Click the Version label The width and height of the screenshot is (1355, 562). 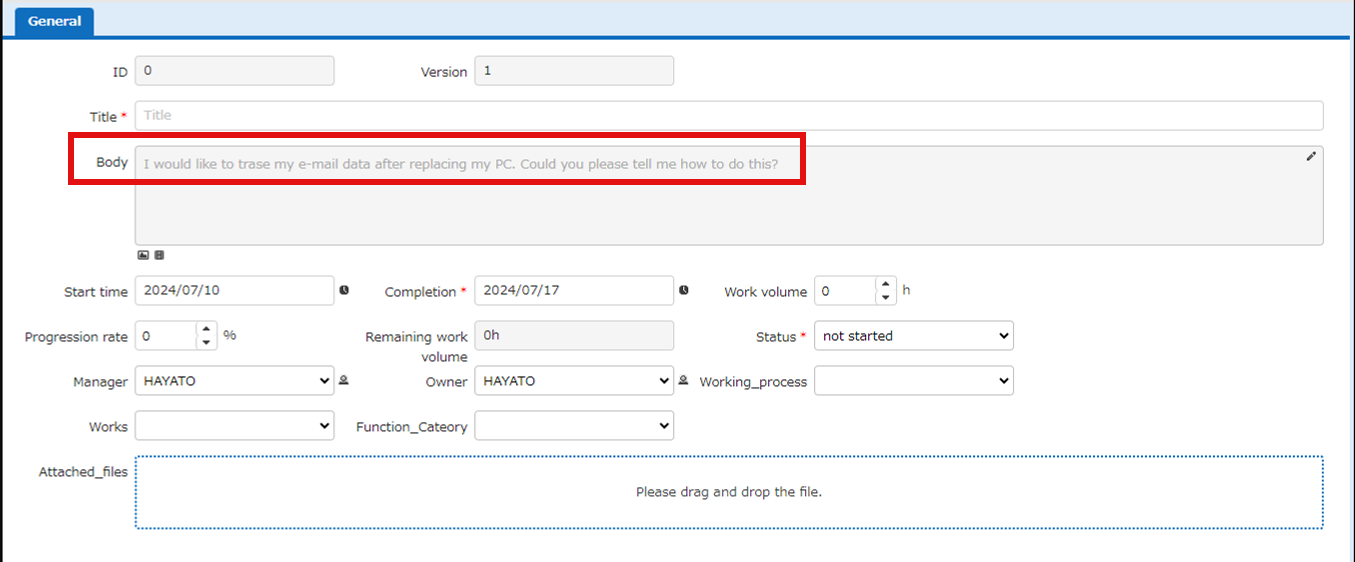pos(444,72)
